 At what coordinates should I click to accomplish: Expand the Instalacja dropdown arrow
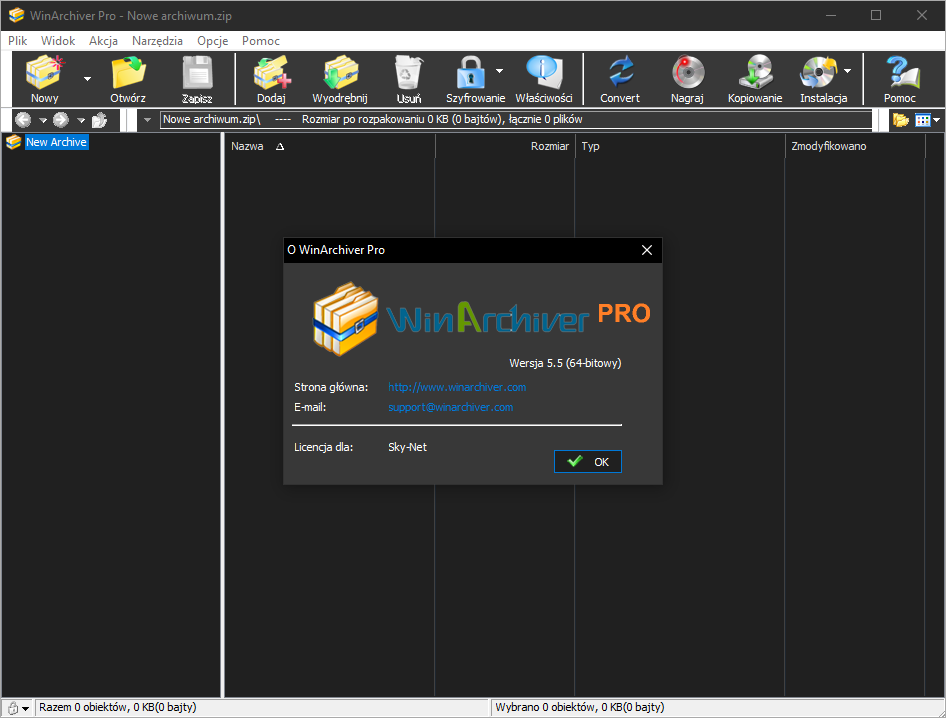[848, 71]
